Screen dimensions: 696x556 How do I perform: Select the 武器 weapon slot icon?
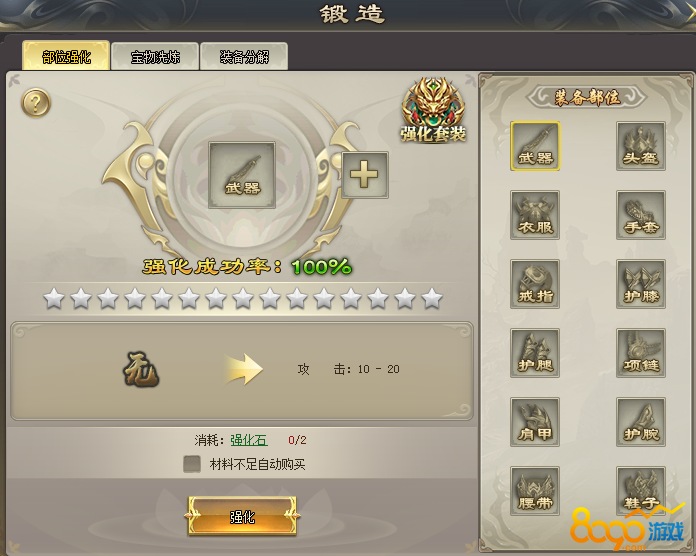[535, 146]
